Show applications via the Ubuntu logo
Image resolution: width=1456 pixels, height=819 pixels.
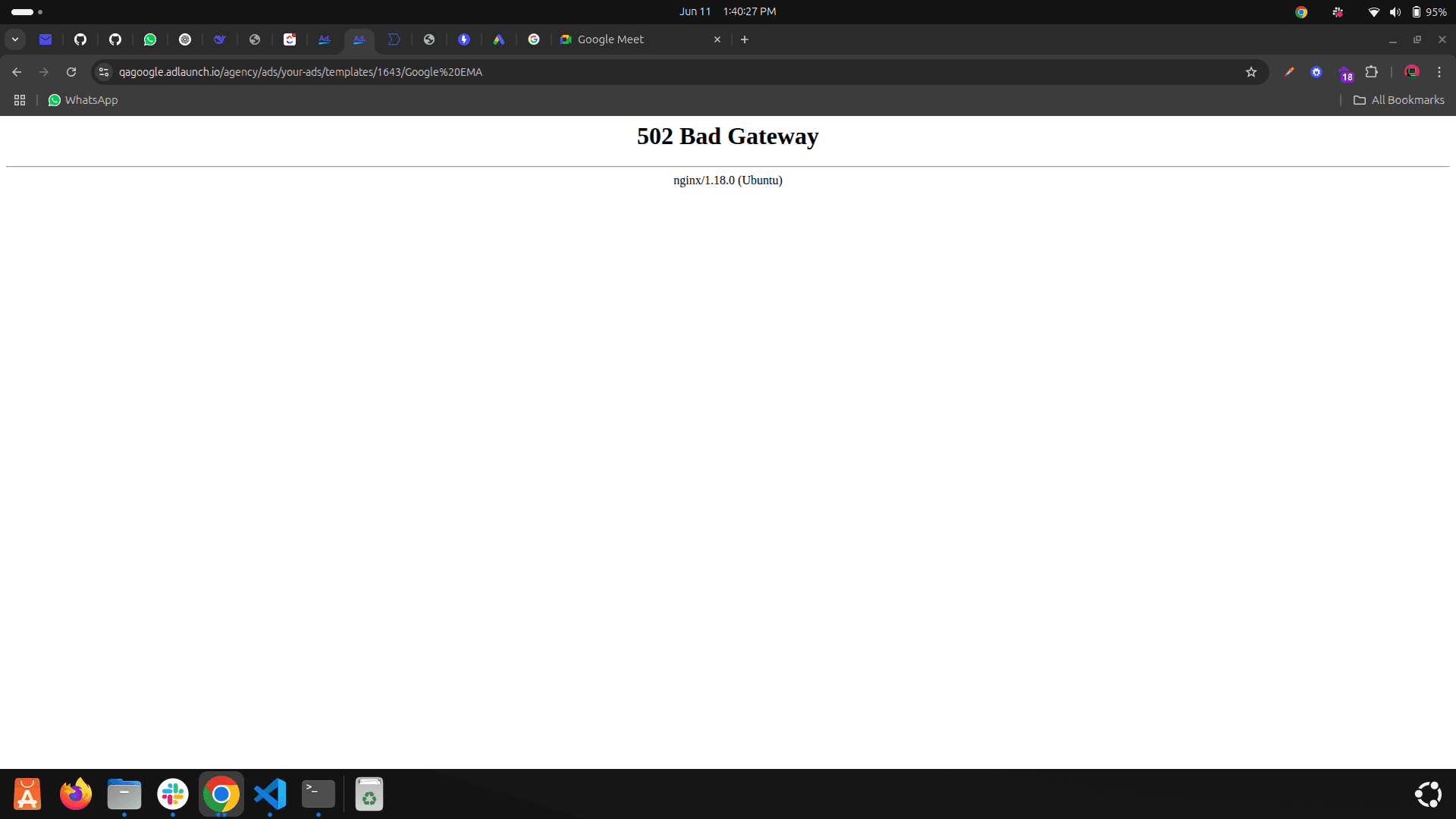[x=1429, y=794]
